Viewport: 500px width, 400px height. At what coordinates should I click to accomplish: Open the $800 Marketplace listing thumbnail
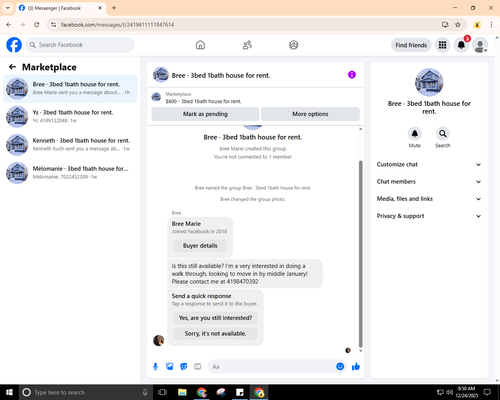tap(156, 97)
